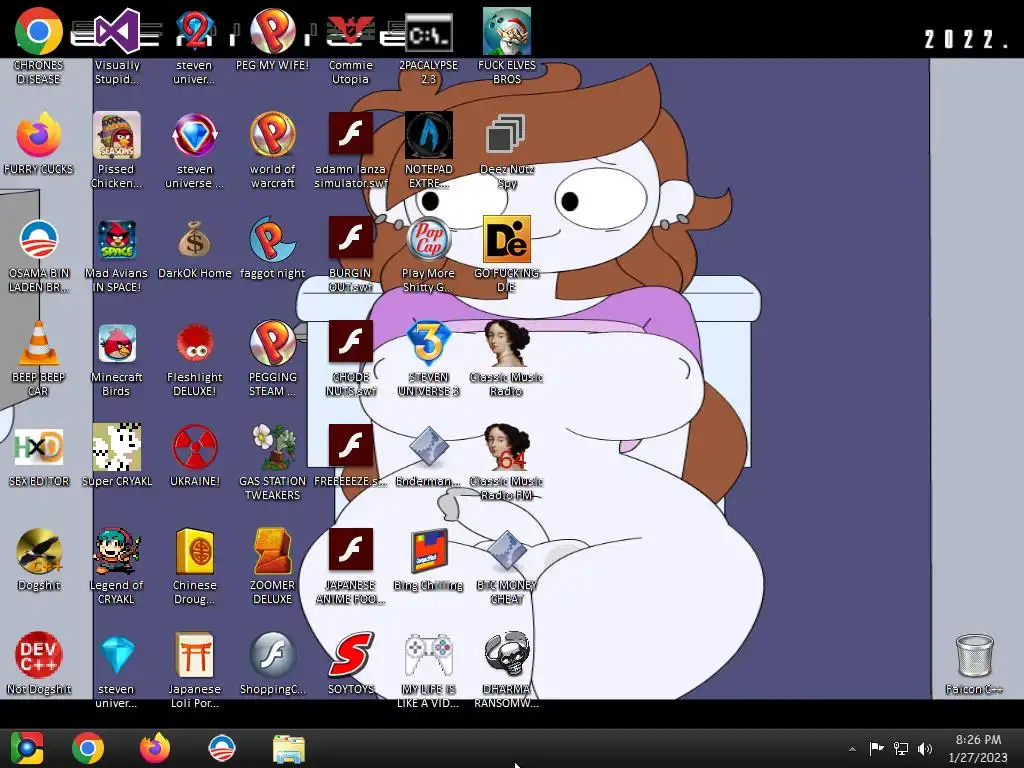
Task: Launch the BEEP BEEP CAR VLC cone icon
Action: click(x=39, y=344)
